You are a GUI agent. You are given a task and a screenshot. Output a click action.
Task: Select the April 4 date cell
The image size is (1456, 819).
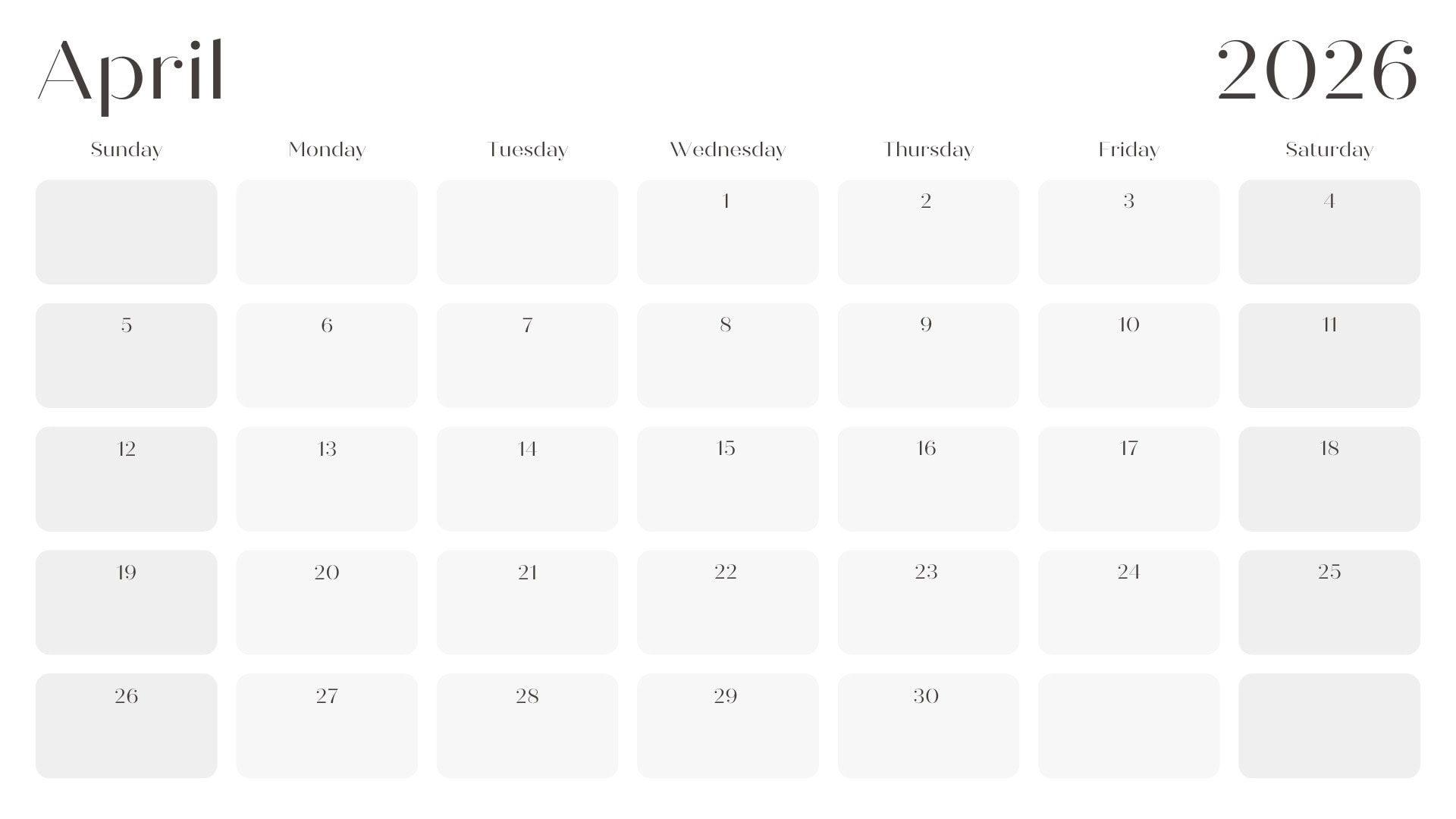click(1329, 231)
